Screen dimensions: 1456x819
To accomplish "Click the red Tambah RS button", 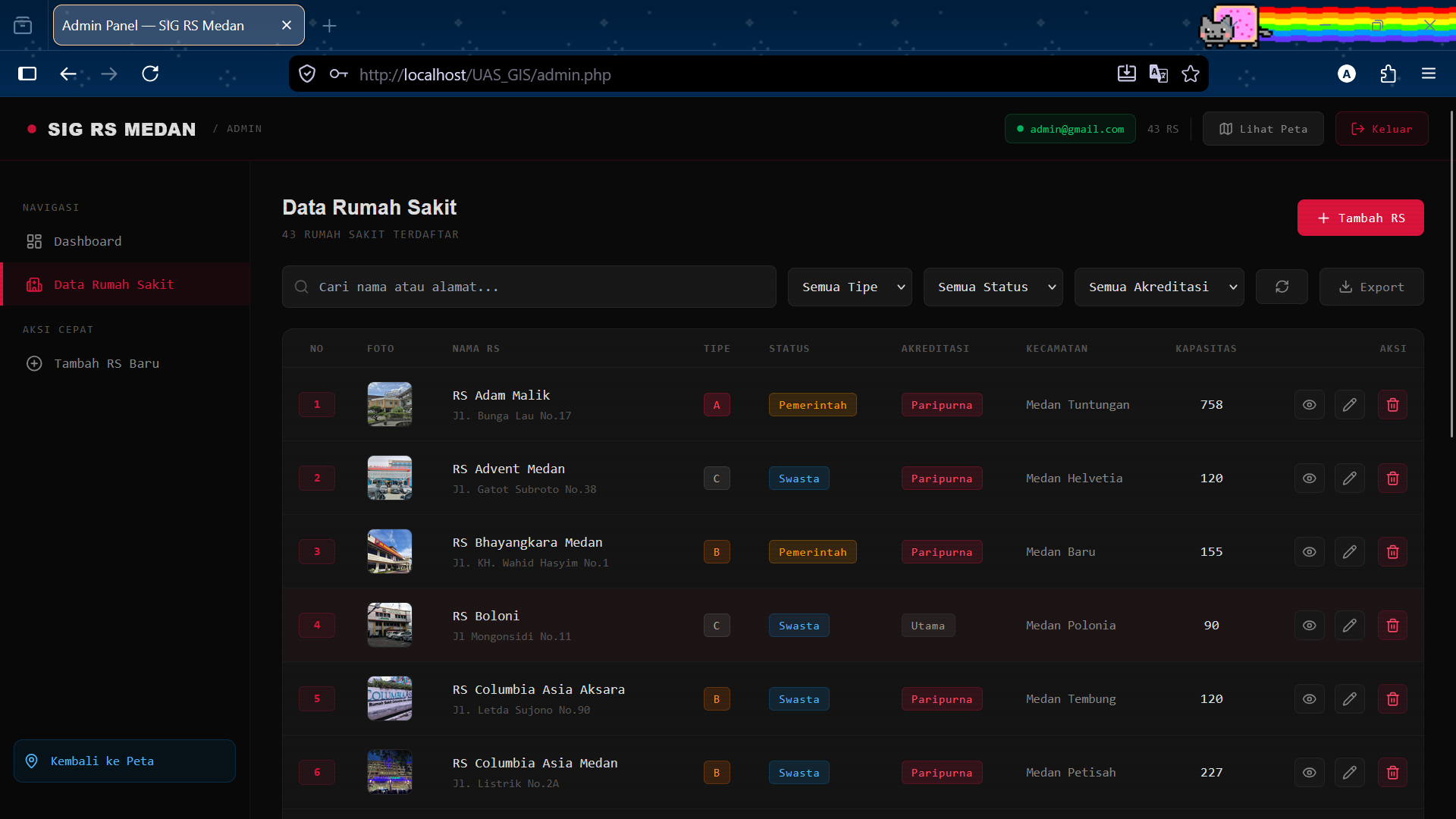I will point(1360,218).
